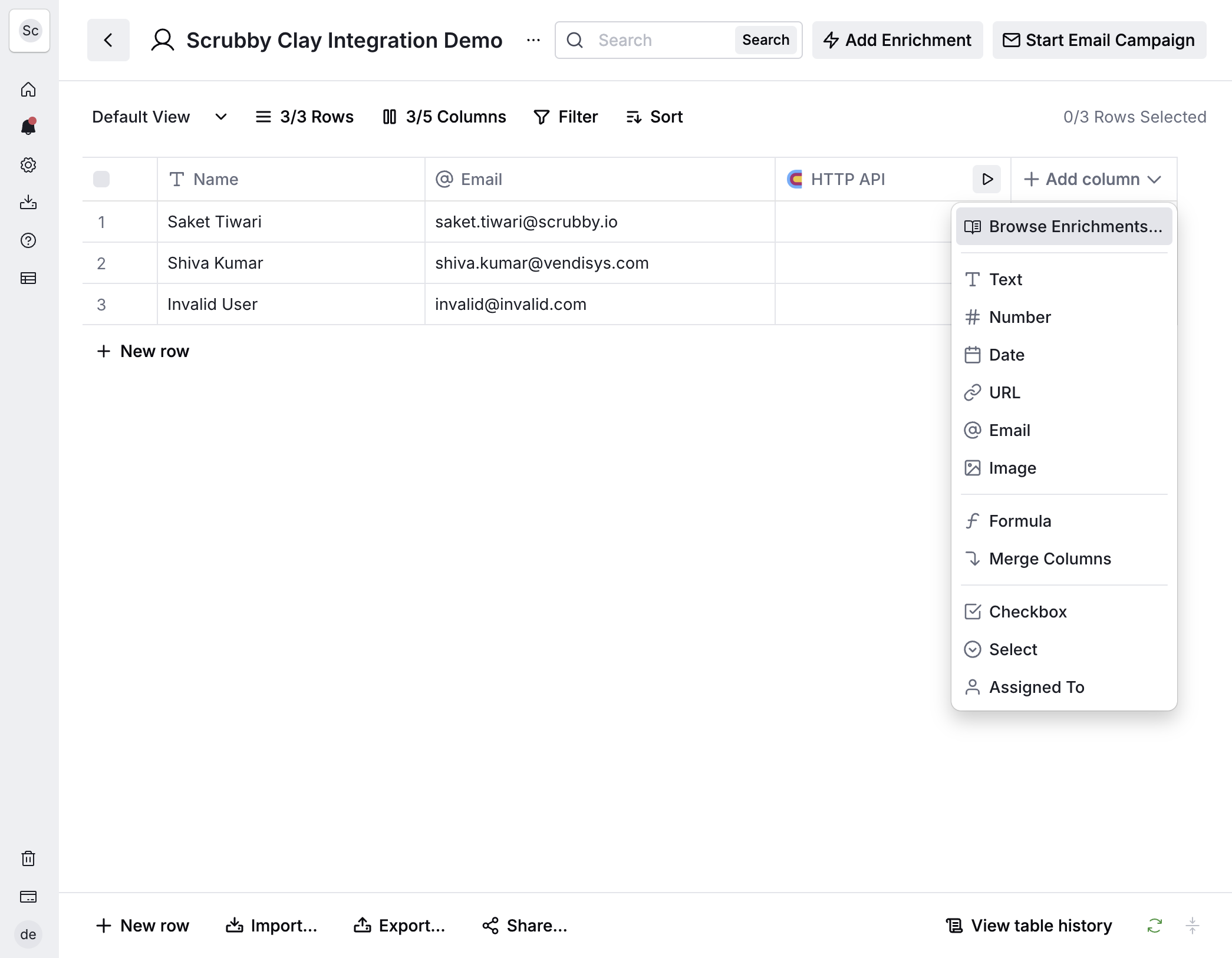The height and width of the screenshot is (958, 1232).
Task: Expand the Default View dropdown
Action: coord(160,117)
